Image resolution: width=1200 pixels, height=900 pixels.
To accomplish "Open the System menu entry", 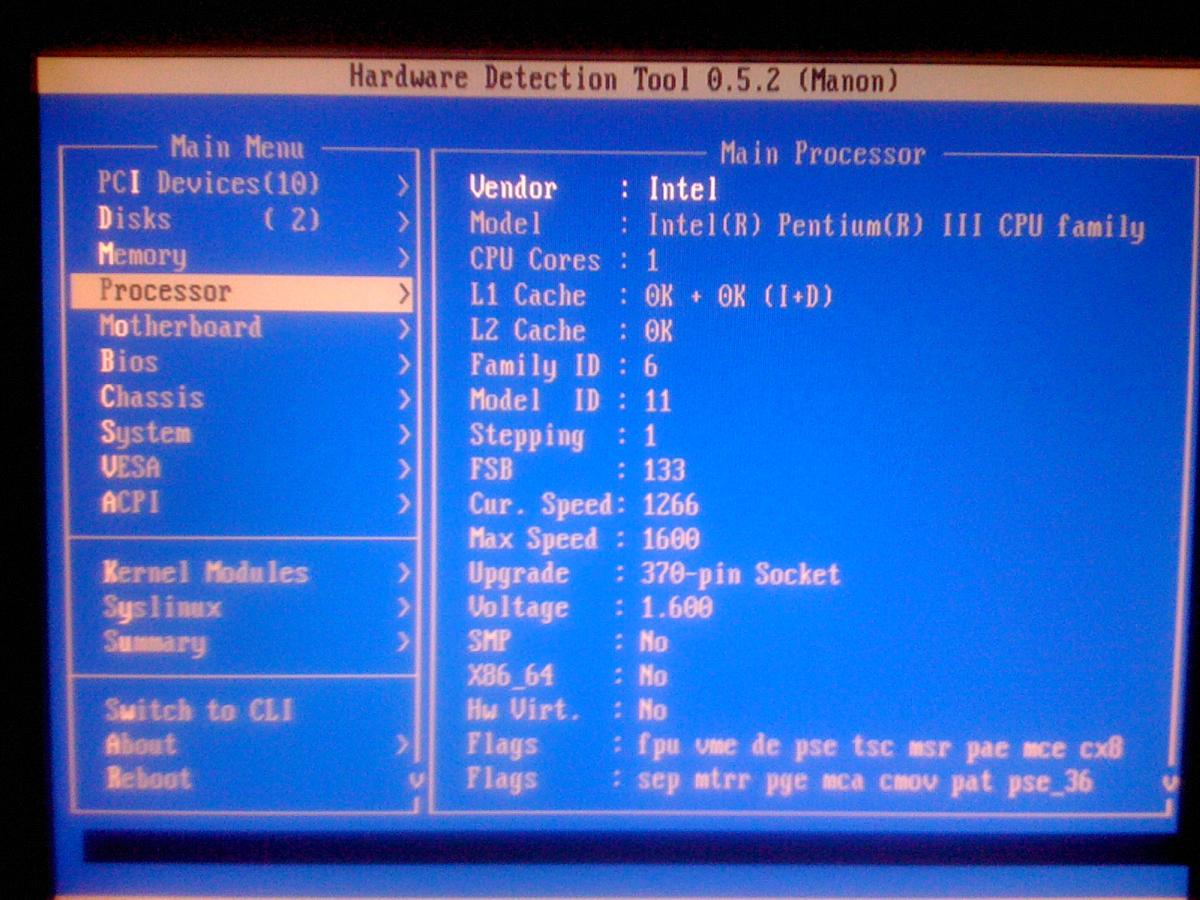I will pyautogui.click(x=146, y=433).
